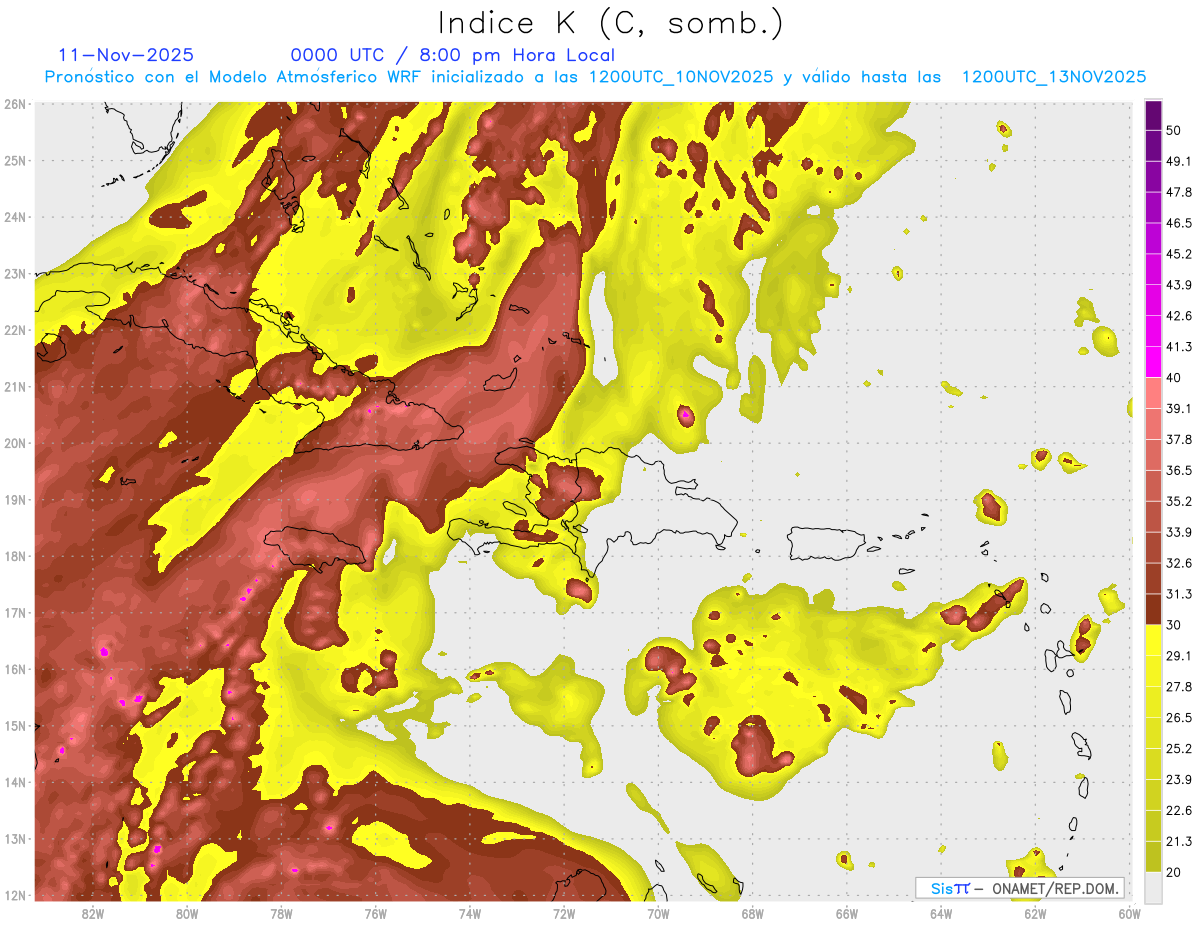Click the 18N latitude axis label

pyautogui.click(x=15, y=556)
